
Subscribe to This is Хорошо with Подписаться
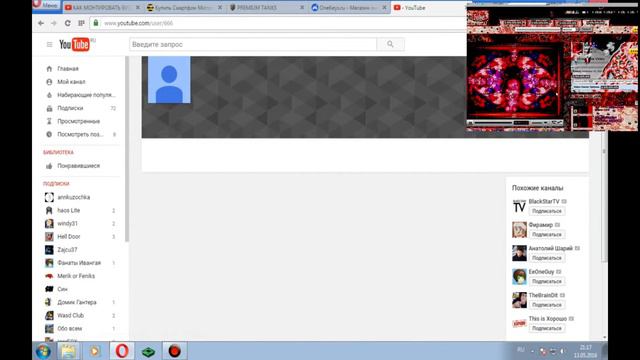pyautogui.click(x=547, y=328)
